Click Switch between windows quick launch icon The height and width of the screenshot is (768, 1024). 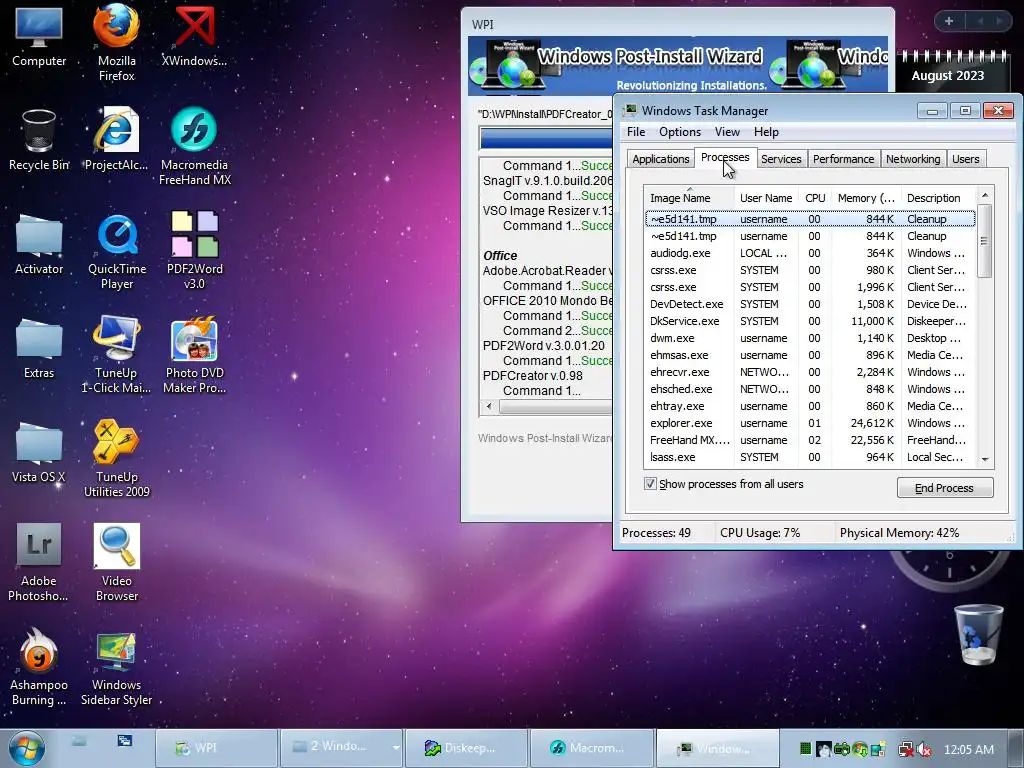(125, 741)
